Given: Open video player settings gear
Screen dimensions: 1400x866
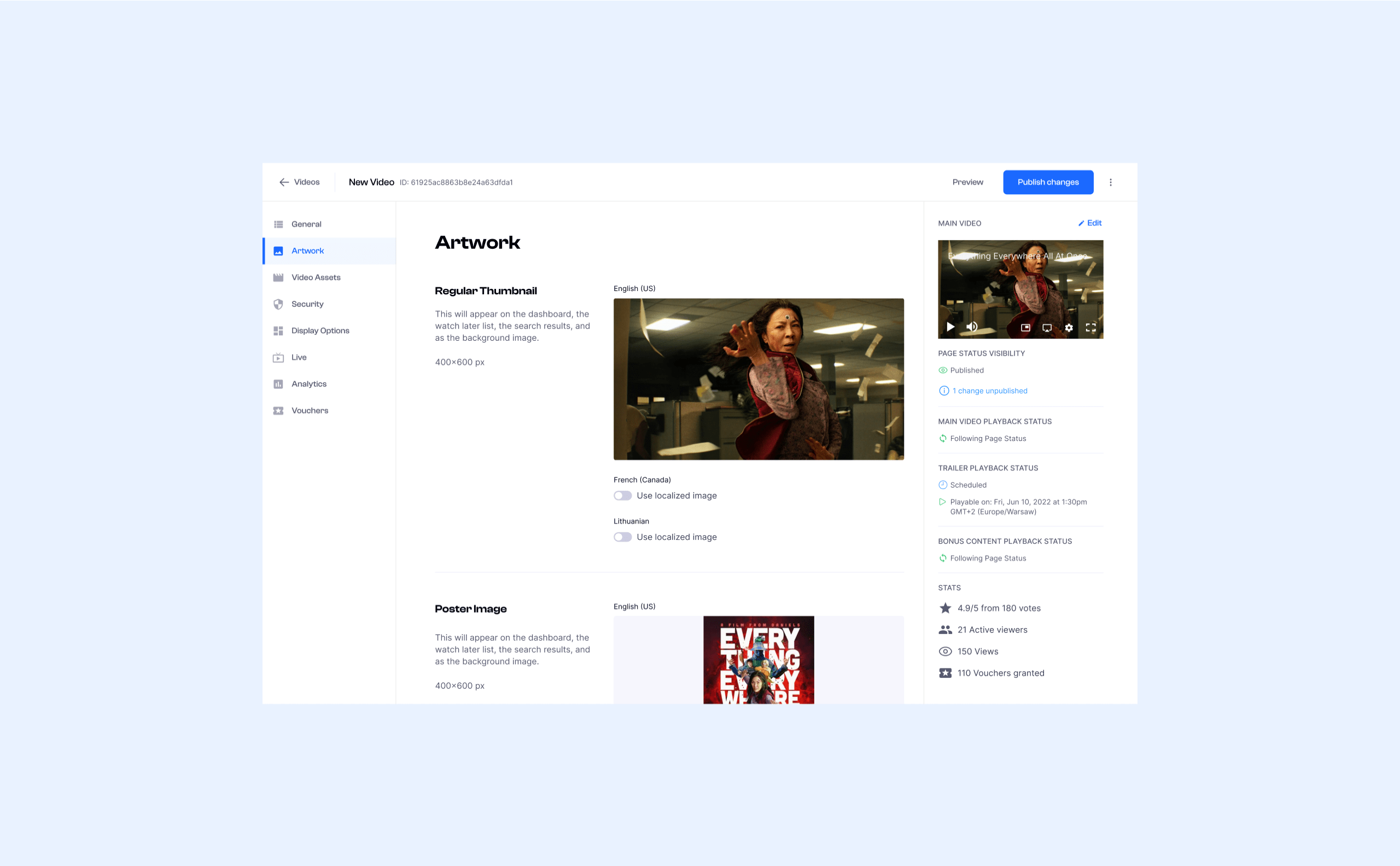Looking at the screenshot, I should pos(1069,328).
